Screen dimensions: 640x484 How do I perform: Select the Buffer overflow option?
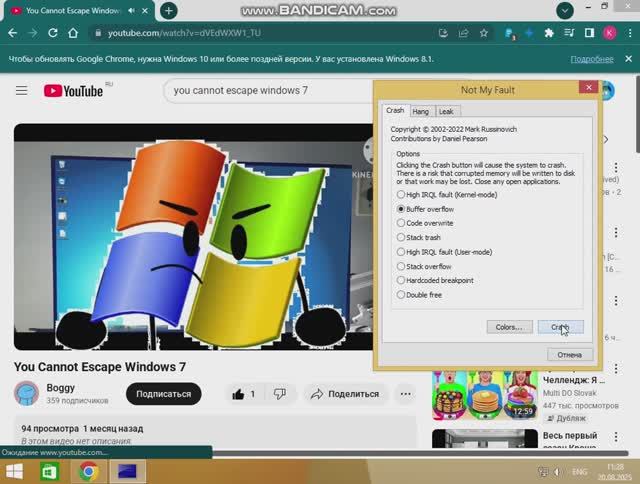point(425,209)
